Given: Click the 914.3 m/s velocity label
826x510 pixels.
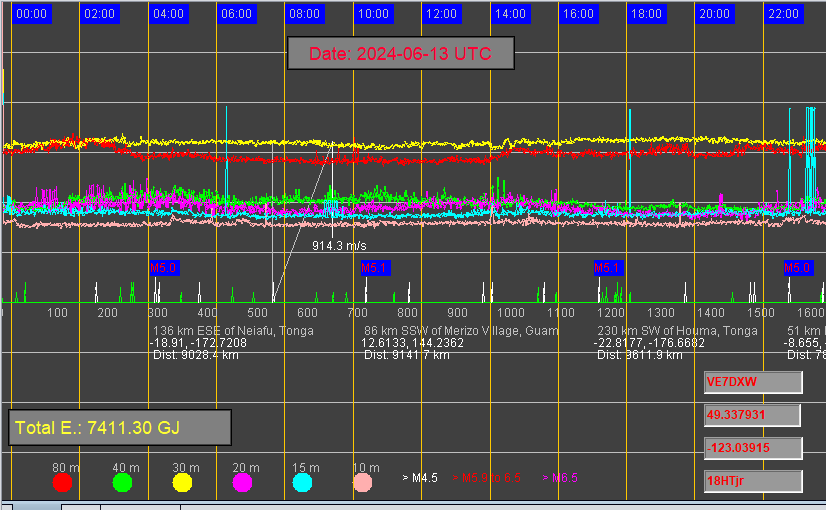Looking at the screenshot, I should coord(340,245).
